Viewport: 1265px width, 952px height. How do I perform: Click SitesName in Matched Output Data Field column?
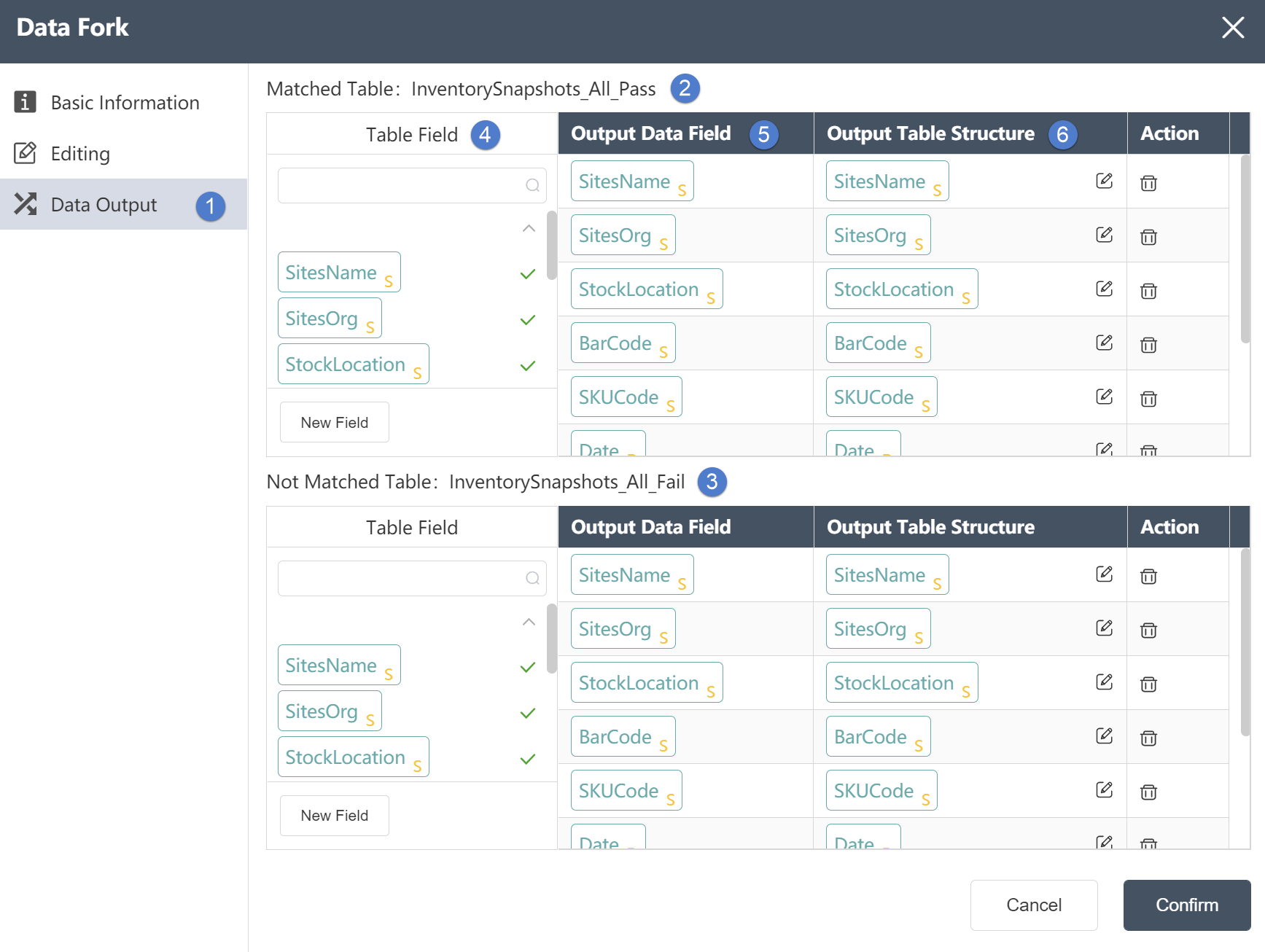pyautogui.click(x=632, y=181)
